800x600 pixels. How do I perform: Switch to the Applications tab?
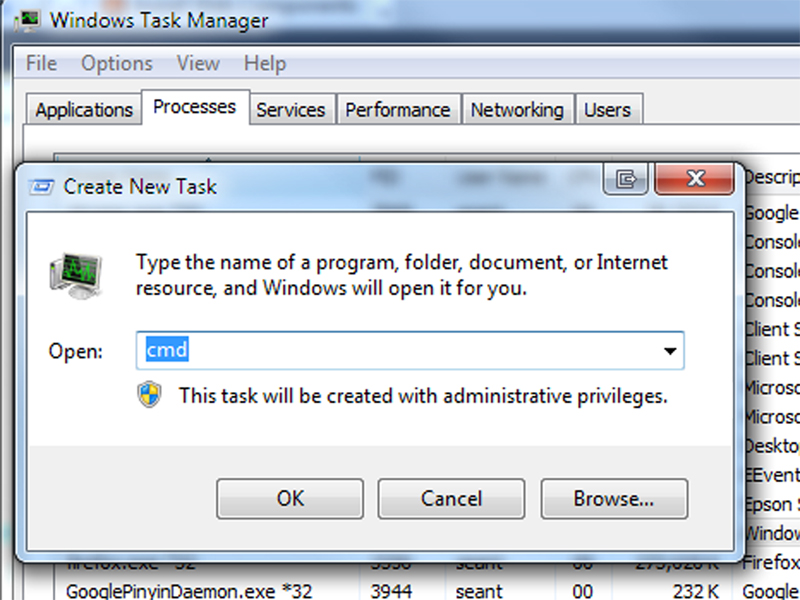(84, 109)
